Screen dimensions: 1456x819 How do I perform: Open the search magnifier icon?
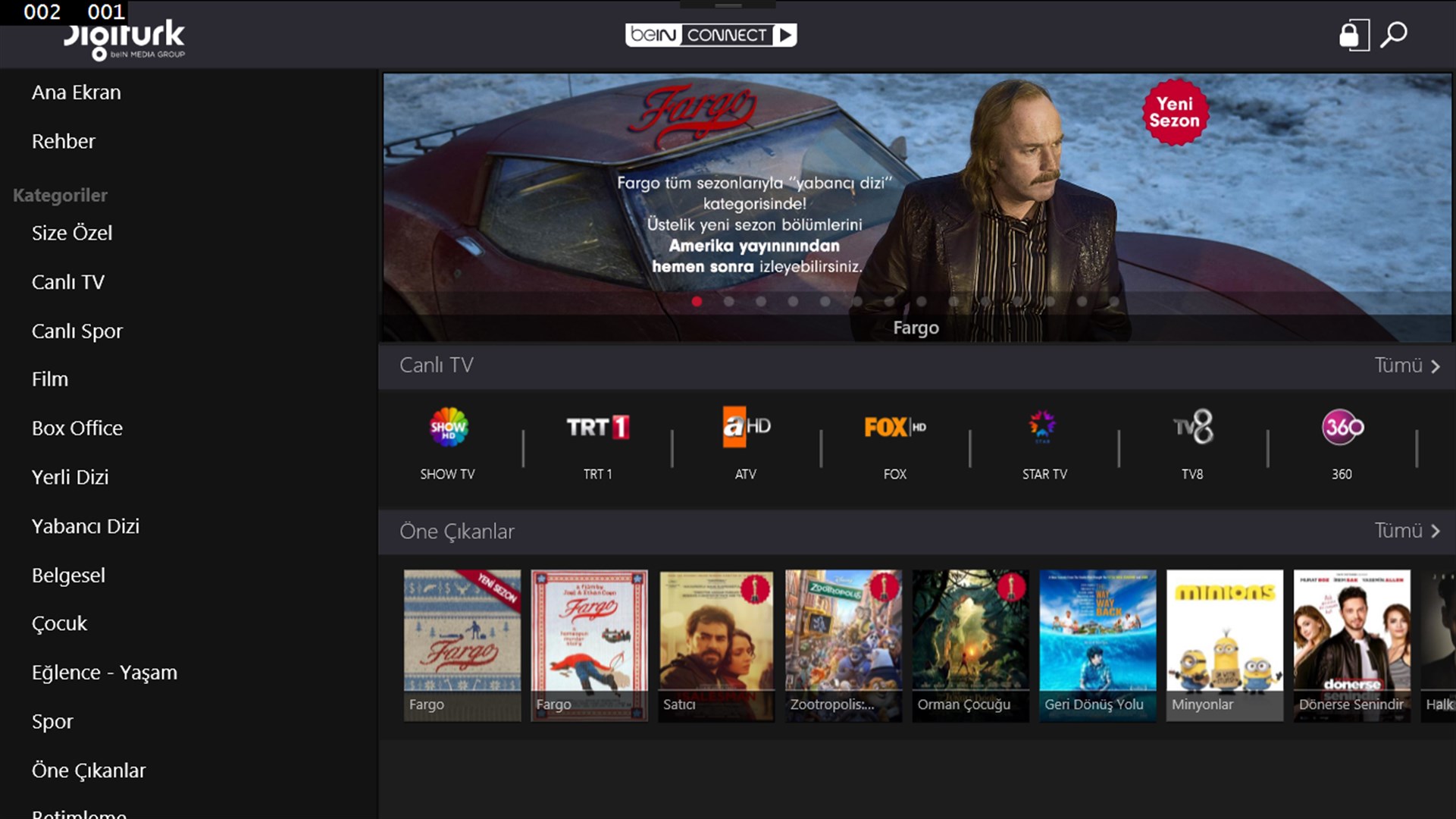[1393, 35]
